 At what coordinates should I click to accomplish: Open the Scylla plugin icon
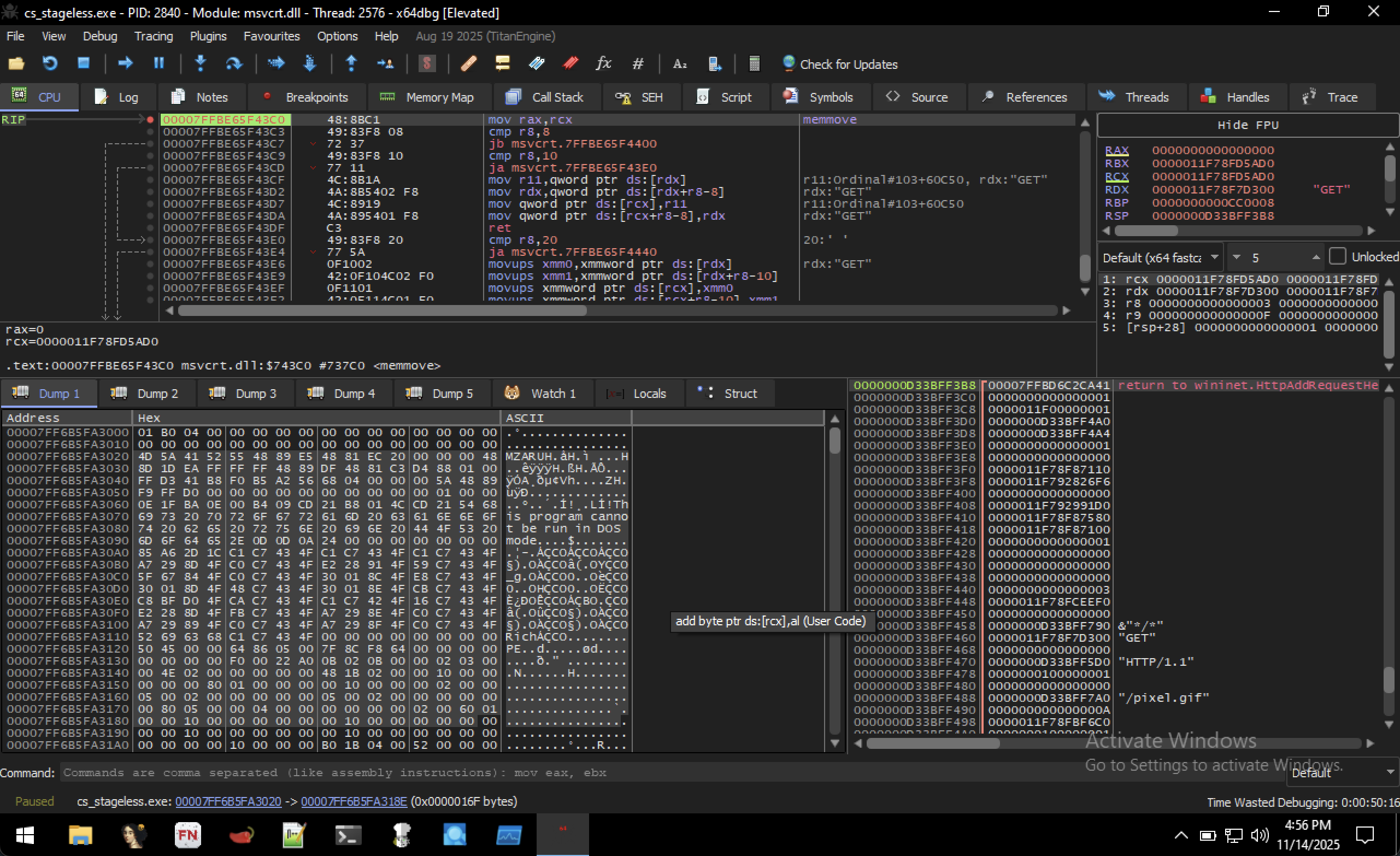pos(427,63)
